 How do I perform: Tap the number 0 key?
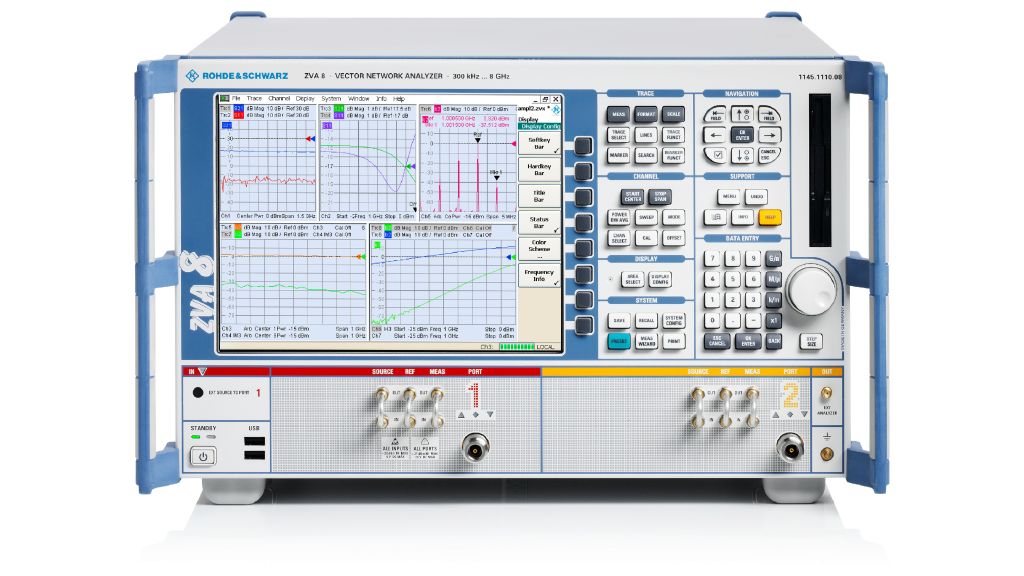pos(712,321)
